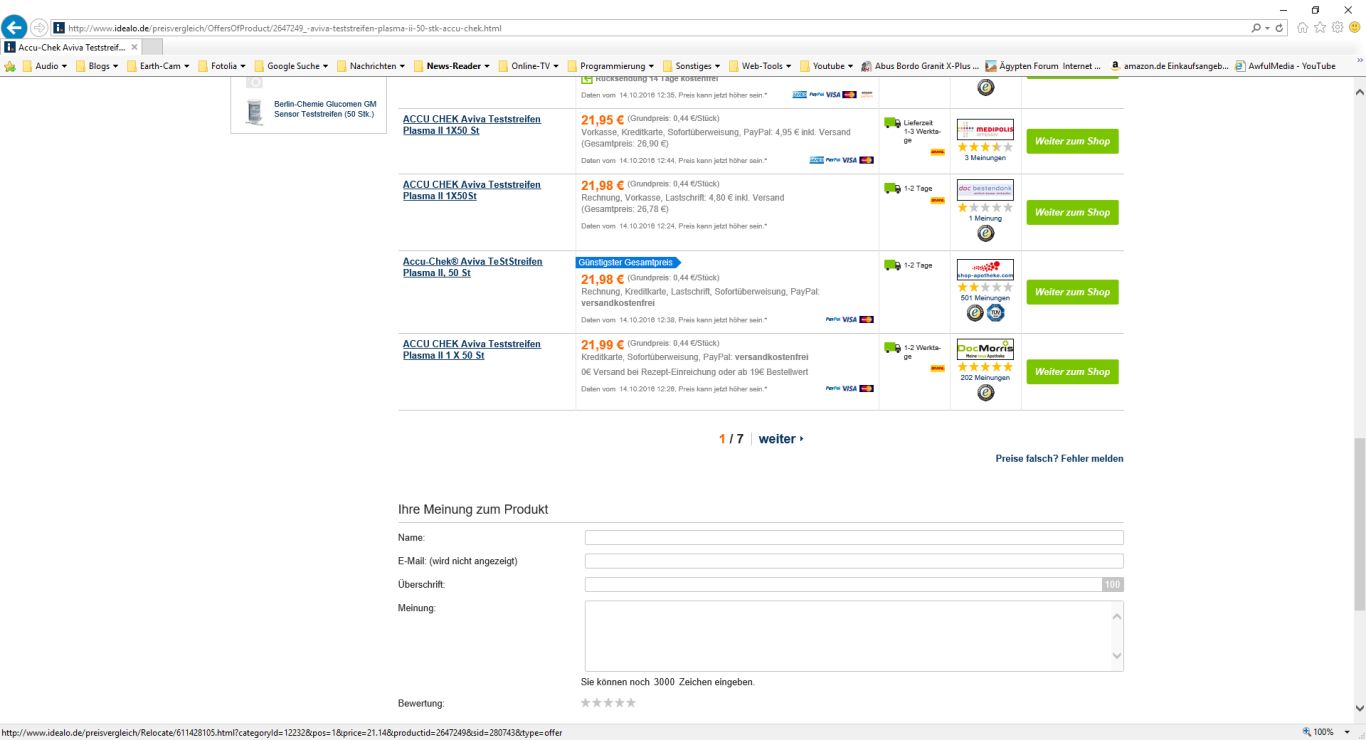Open the Audio bookmarks folder
Image resolution: width=1366 pixels, height=740 pixels.
[44, 66]
